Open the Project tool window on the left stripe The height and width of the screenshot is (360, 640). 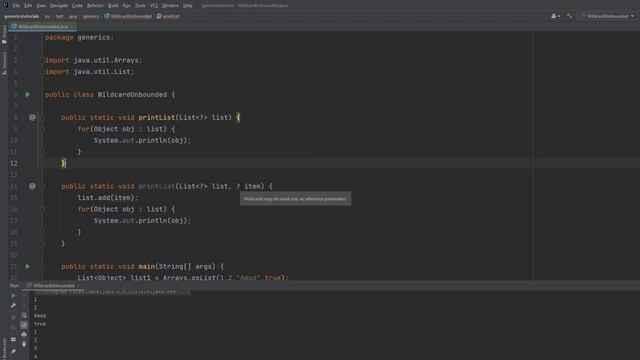point(4,35)
